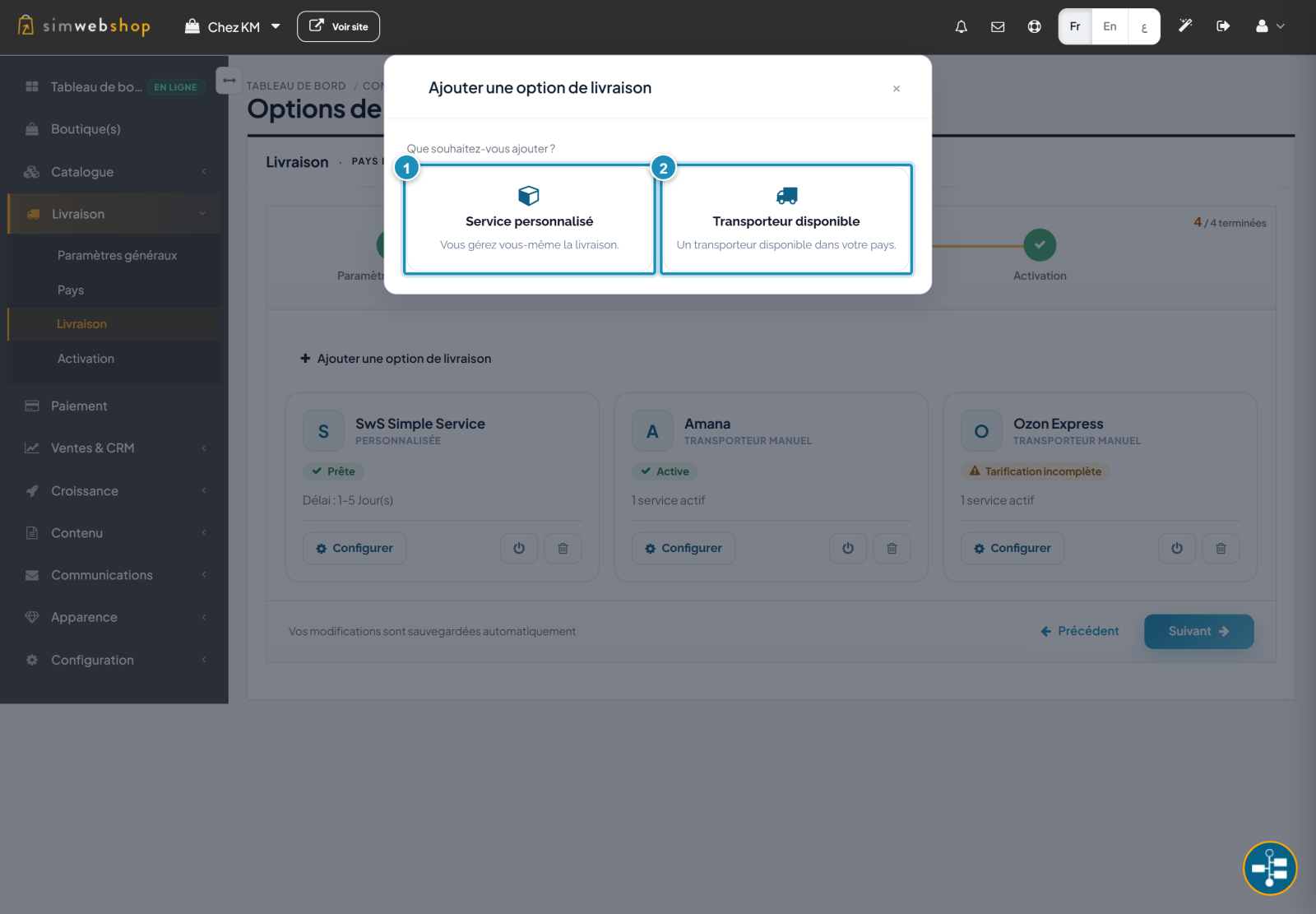Expand the Apparence sidebar menu
The width and height of the screenshot is (1316, 914).
(114, 617)
